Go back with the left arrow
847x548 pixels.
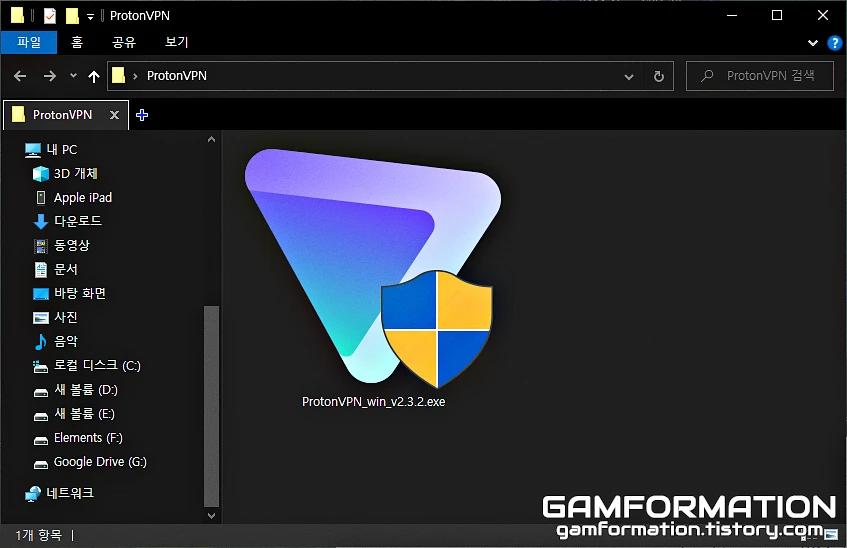(20, 76)
